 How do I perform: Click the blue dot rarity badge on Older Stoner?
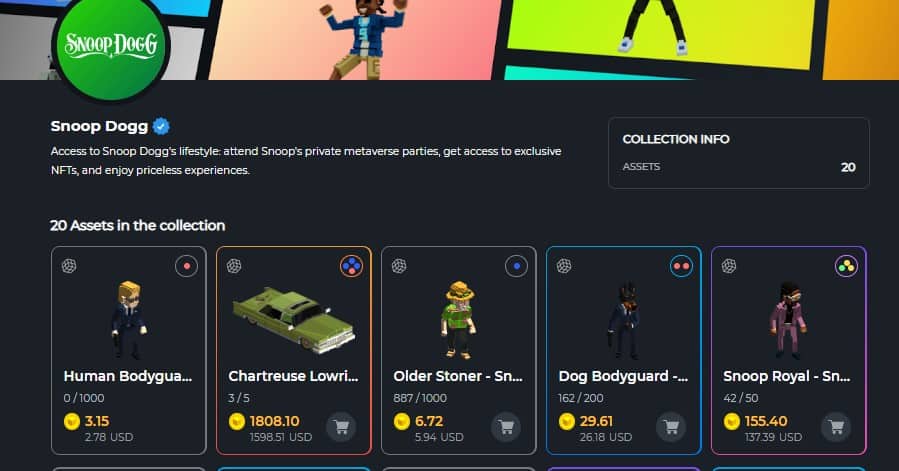coord(517,266)
